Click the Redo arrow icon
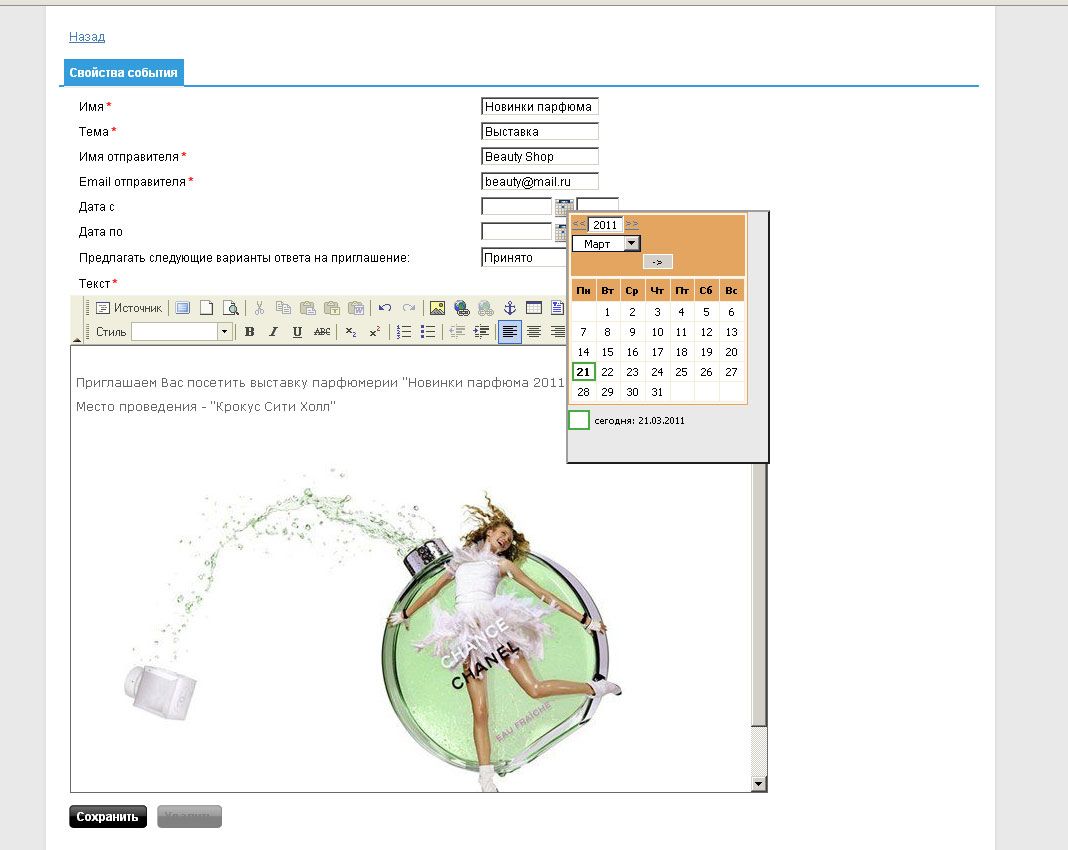The width and height of the screenshot is (1068, 850). [x=409, y=308]
